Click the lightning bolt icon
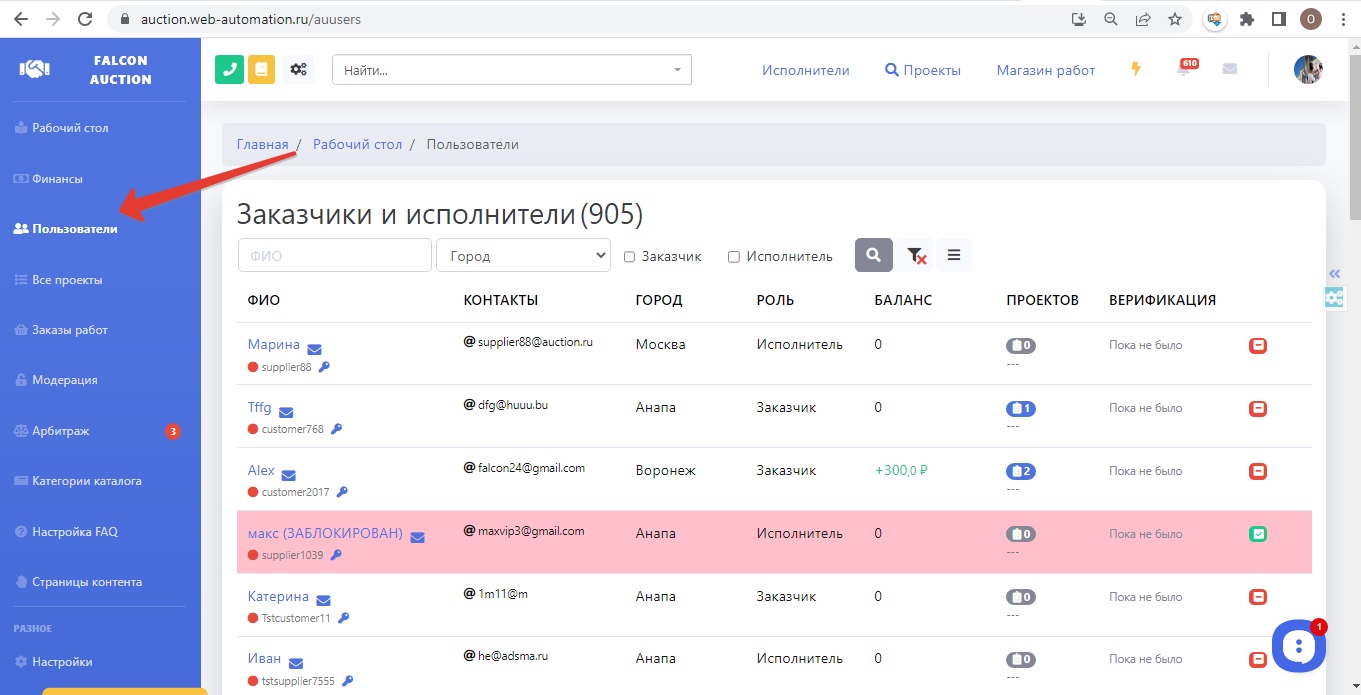This screenshot has height=695, width=1361. [1136, 69]
